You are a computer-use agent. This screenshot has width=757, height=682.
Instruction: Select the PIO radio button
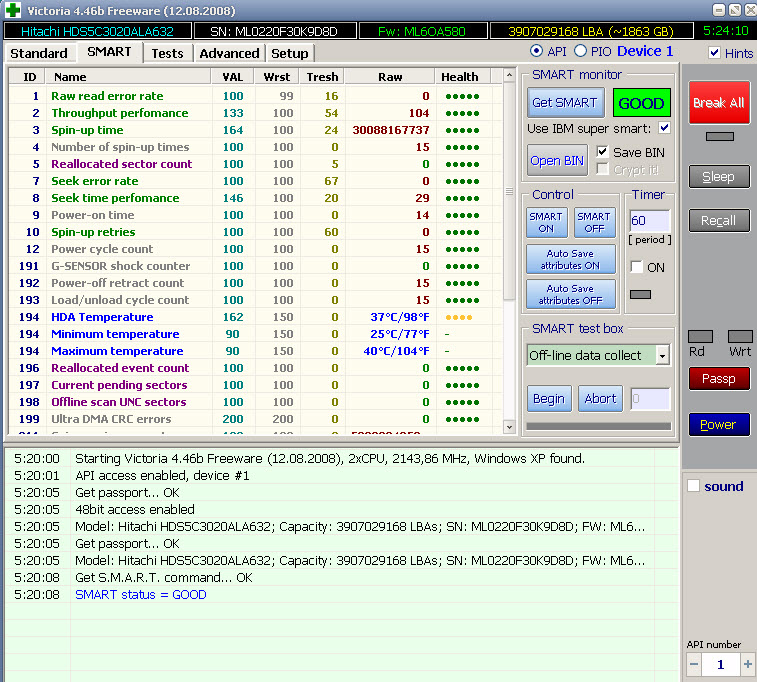click(580, 51)
